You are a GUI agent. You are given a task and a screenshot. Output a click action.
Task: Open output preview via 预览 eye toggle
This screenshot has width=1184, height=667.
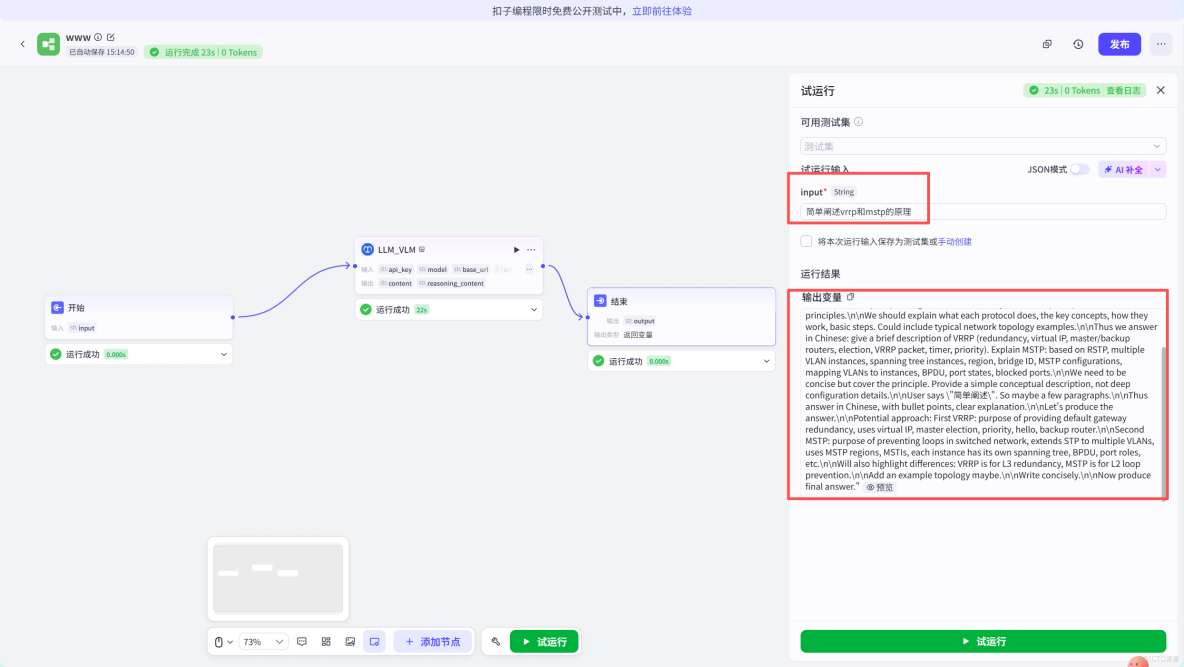click(x=879, y=488)
